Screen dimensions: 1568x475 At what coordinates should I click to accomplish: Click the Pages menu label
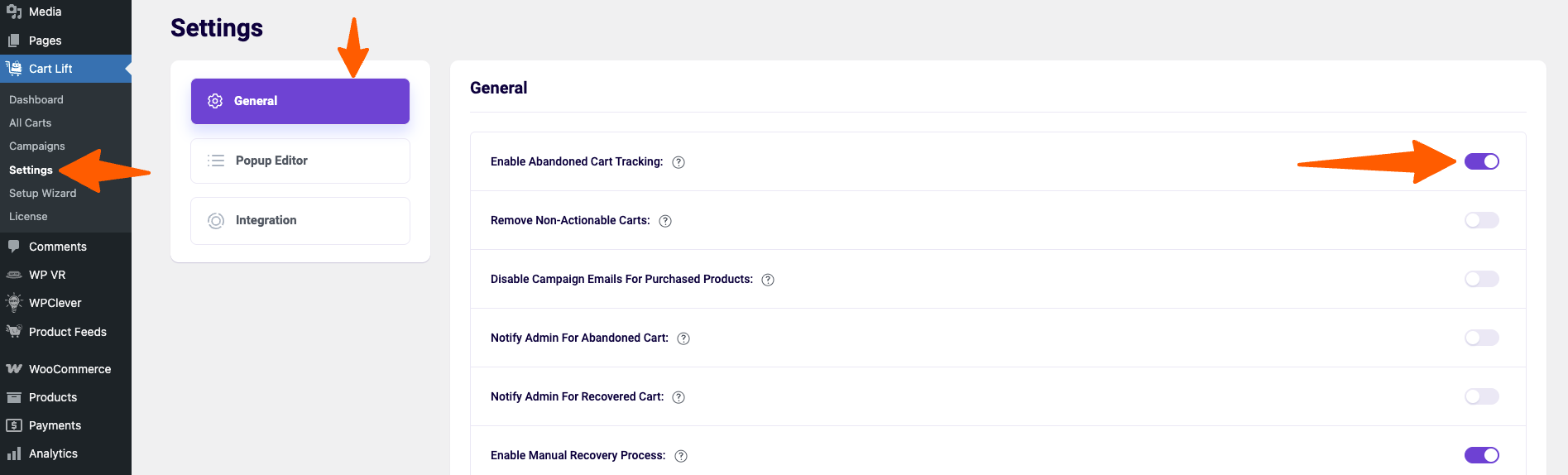[x=46, y=41]
